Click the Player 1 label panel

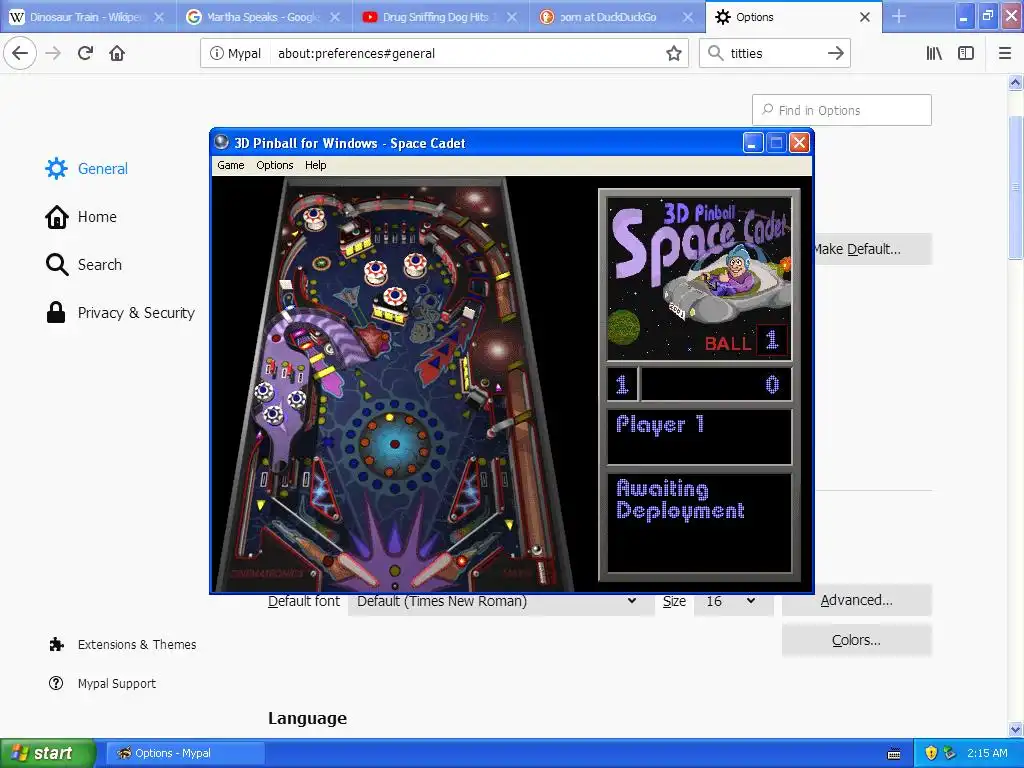pos(699,436)
